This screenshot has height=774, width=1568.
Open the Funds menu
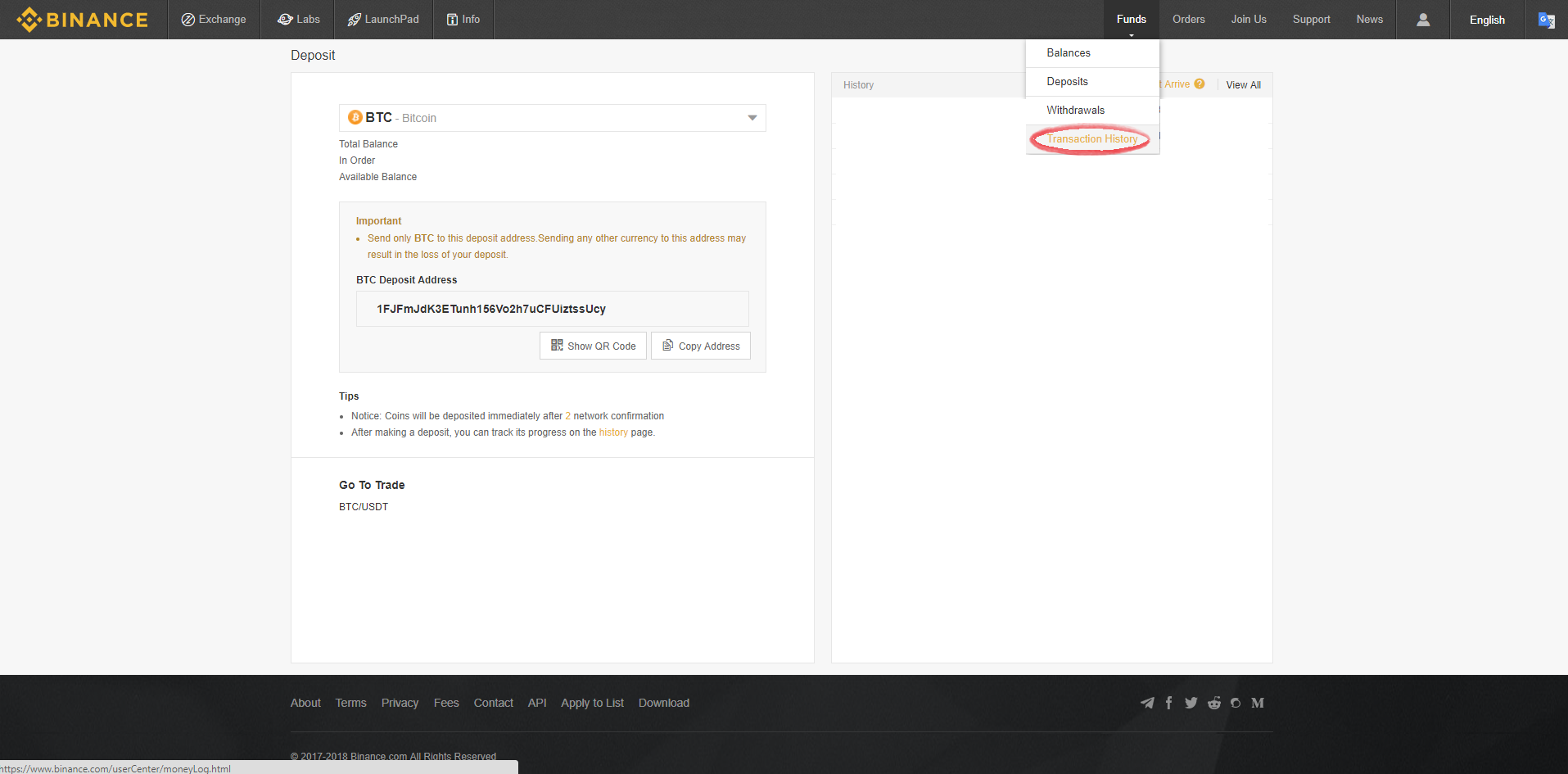(x=1132, y=20)
